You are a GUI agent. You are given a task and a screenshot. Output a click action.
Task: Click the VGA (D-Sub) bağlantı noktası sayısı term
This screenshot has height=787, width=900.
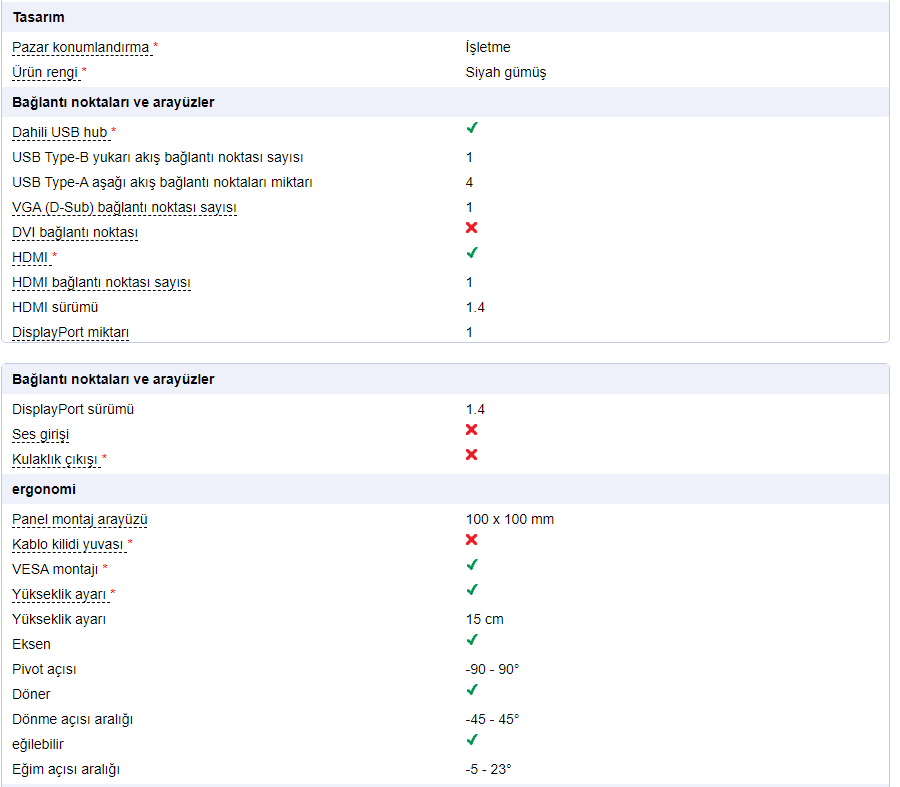[124, 208]
